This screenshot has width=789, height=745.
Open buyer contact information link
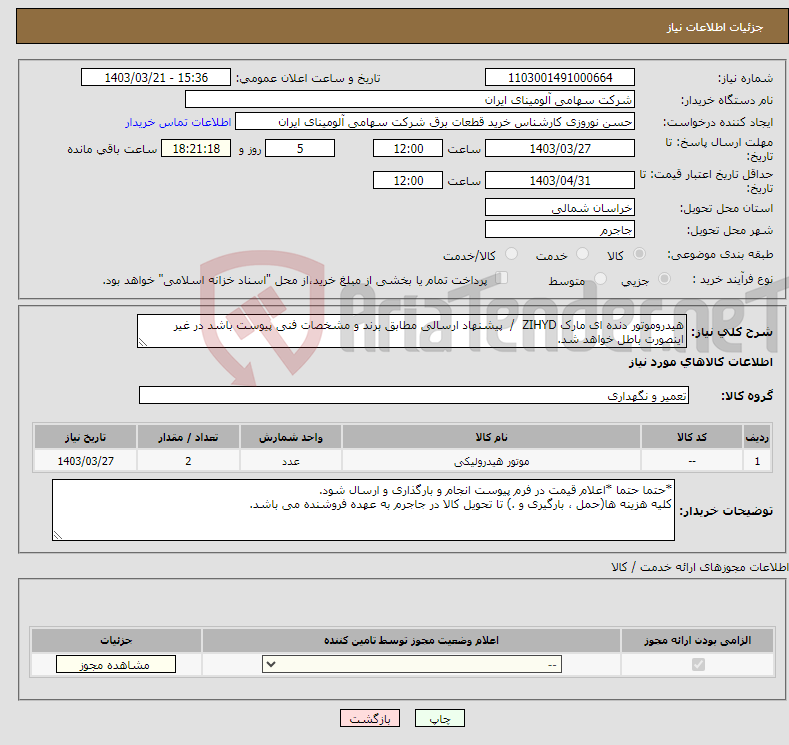tap(178, 122)
